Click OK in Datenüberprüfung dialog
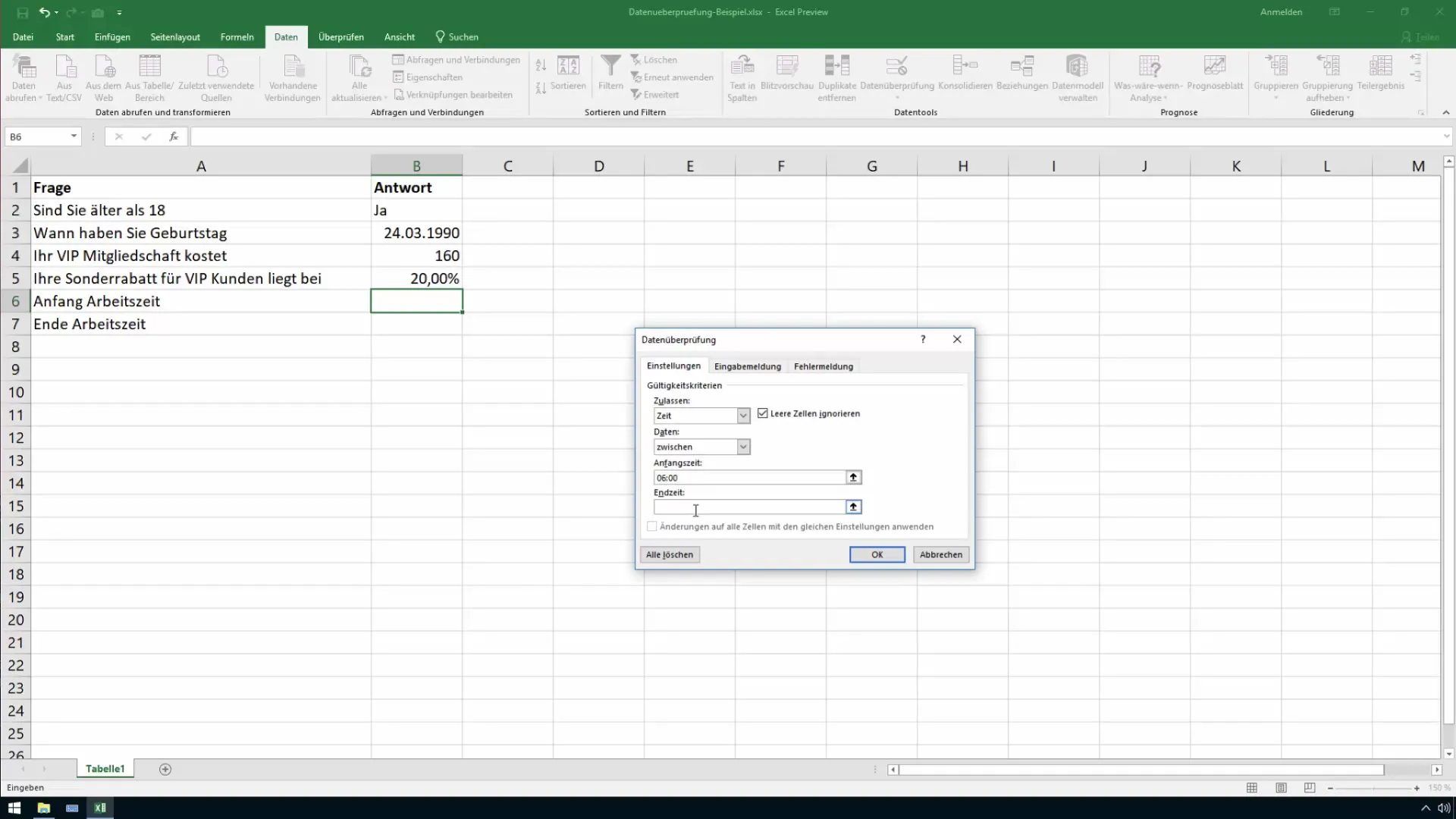 [877, 554]
